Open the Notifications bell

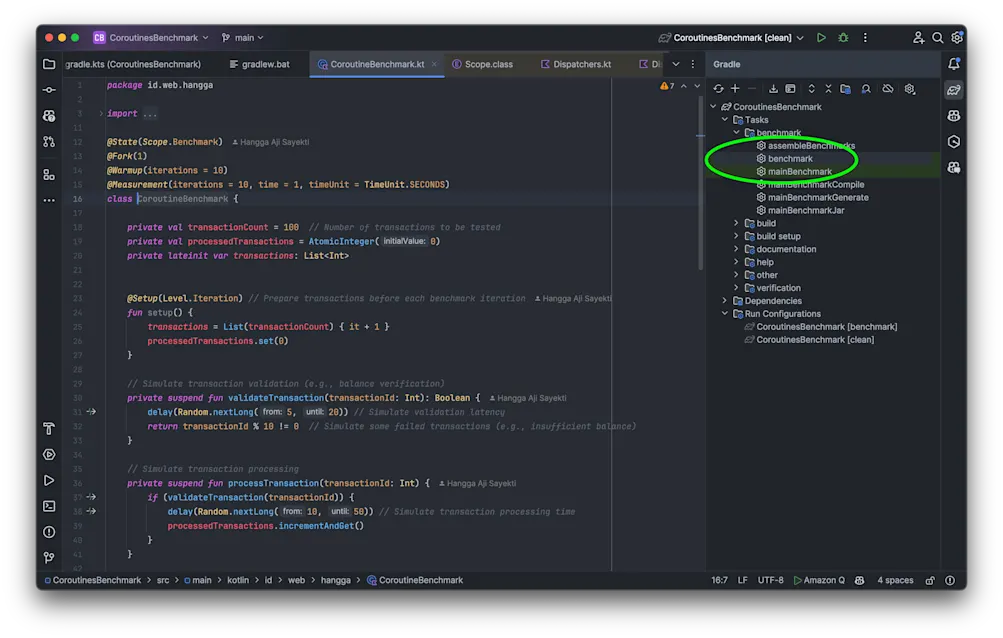(x=954, y=64)
